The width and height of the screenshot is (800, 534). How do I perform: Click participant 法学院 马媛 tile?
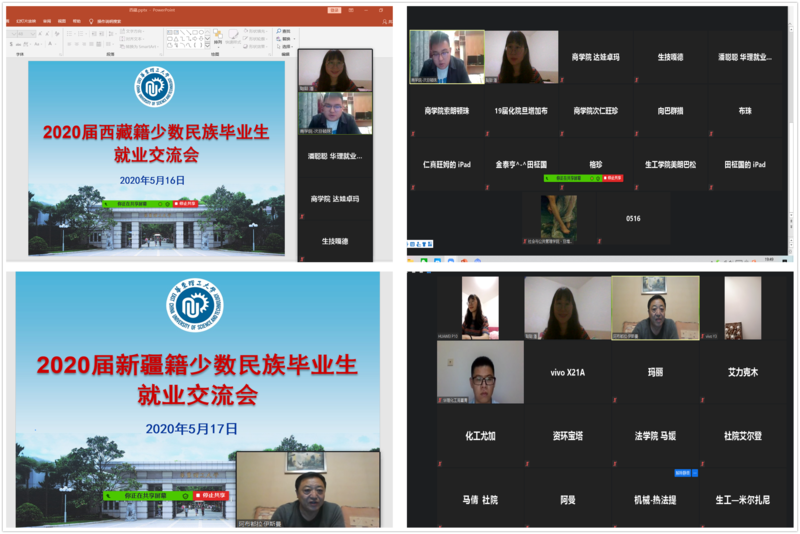655,436
